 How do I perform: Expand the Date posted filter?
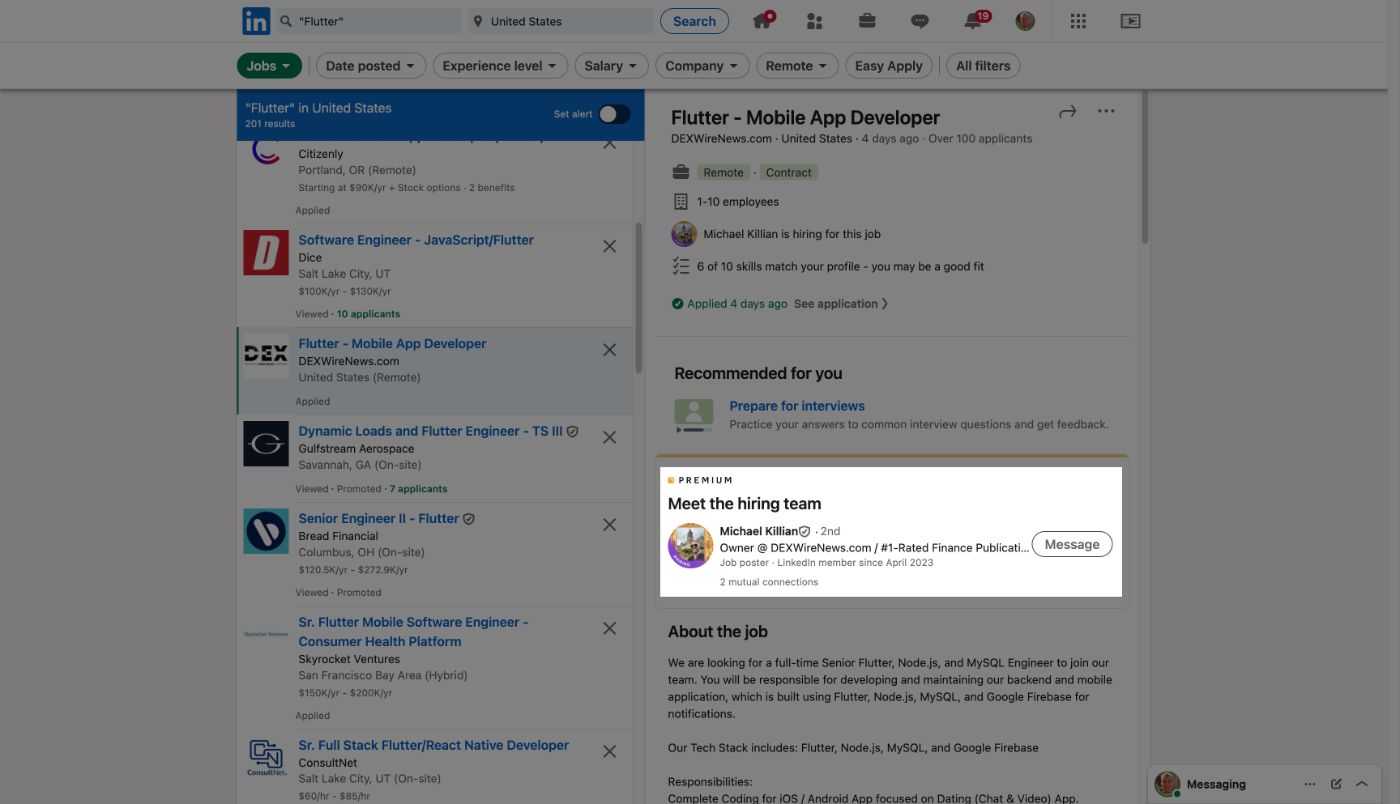[x=370, y=66]
